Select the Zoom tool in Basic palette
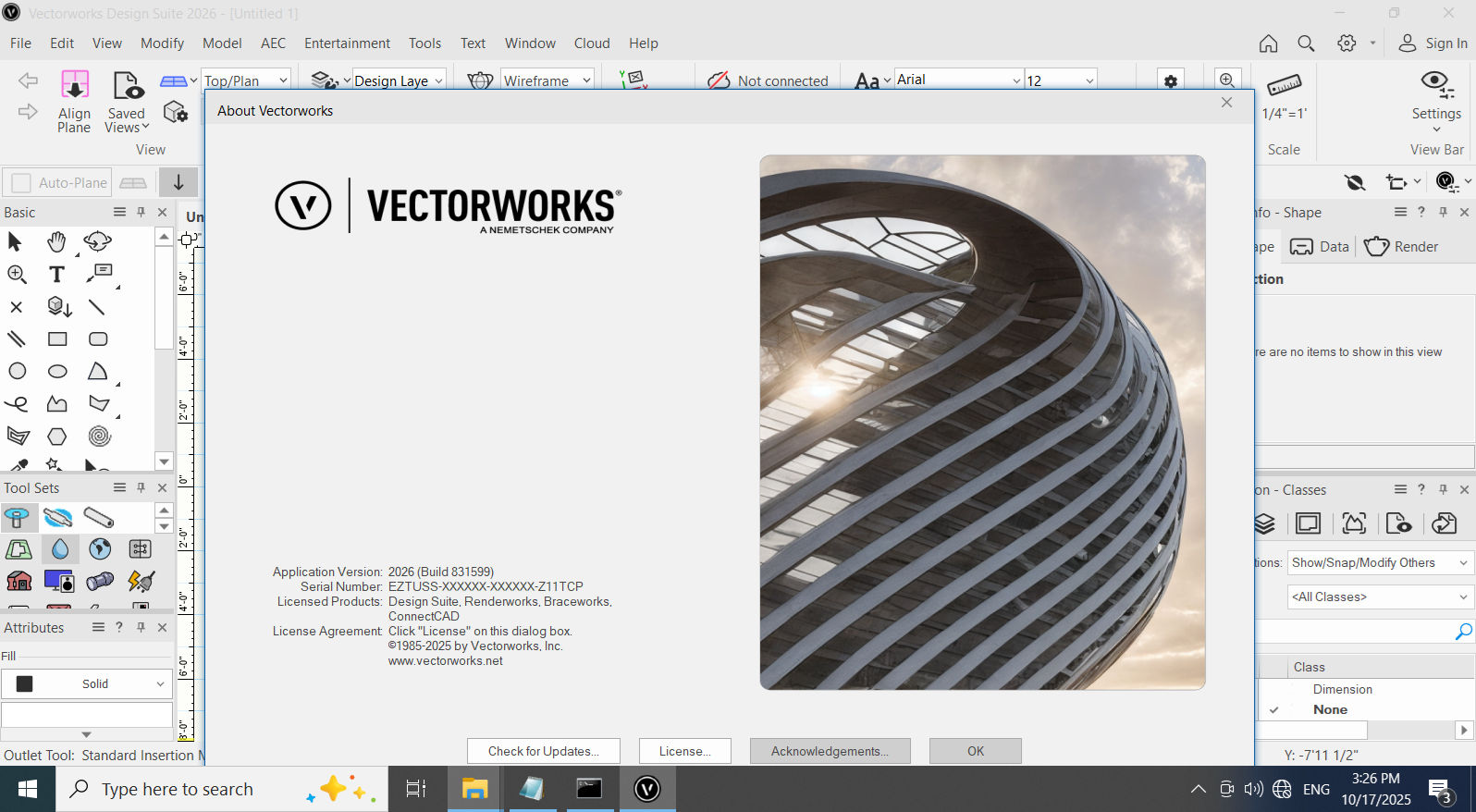1476x812 pixels. point(17,274)
